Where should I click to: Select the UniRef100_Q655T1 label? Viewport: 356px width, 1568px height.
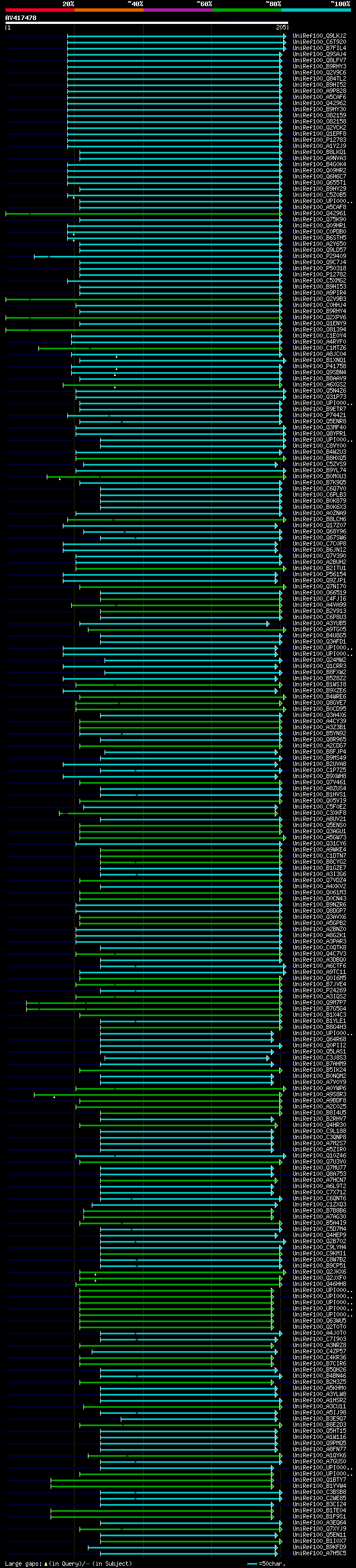click(x=319, y=182)
